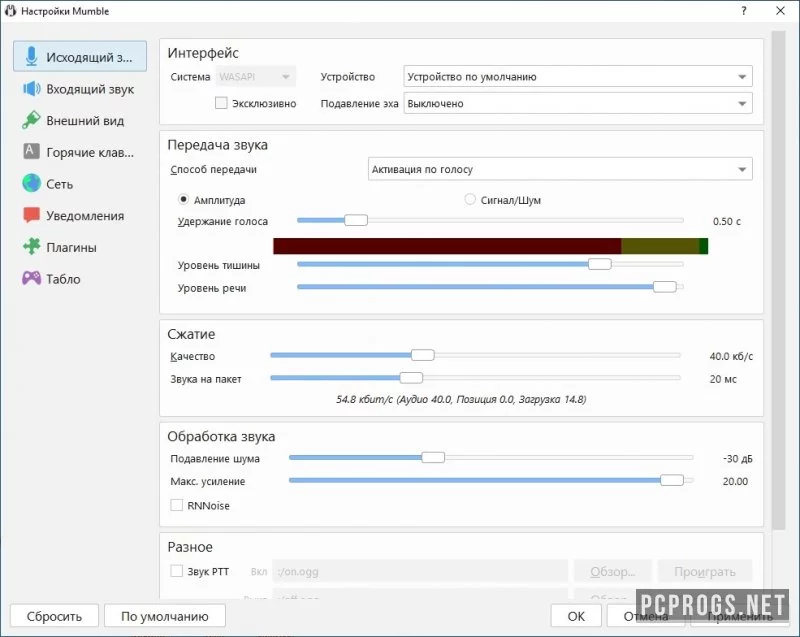Click the green puzzle piece icon for Плагины

click(x=32, y=247)
